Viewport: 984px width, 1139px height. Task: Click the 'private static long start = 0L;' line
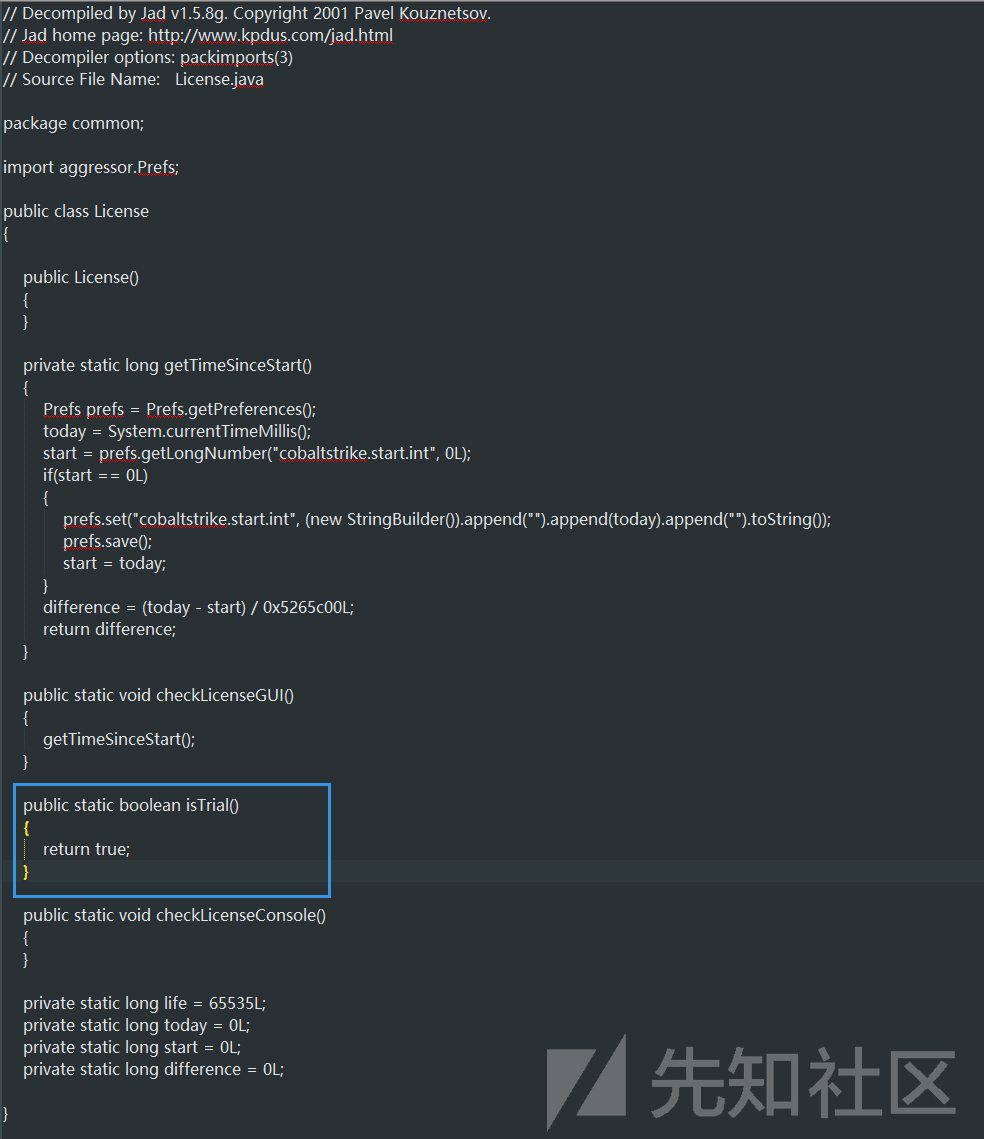tap(132, 1047)
